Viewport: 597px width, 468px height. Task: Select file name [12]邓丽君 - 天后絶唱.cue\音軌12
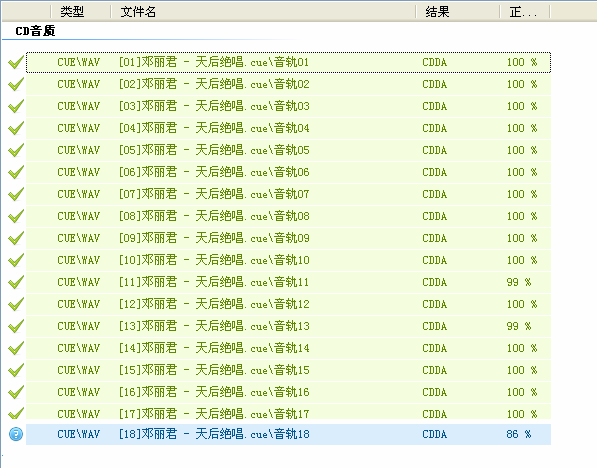click(x=214, y=305)
